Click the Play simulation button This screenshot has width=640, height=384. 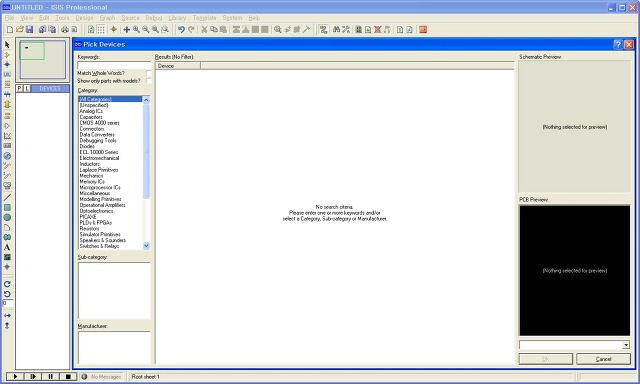tap(15, 376)
